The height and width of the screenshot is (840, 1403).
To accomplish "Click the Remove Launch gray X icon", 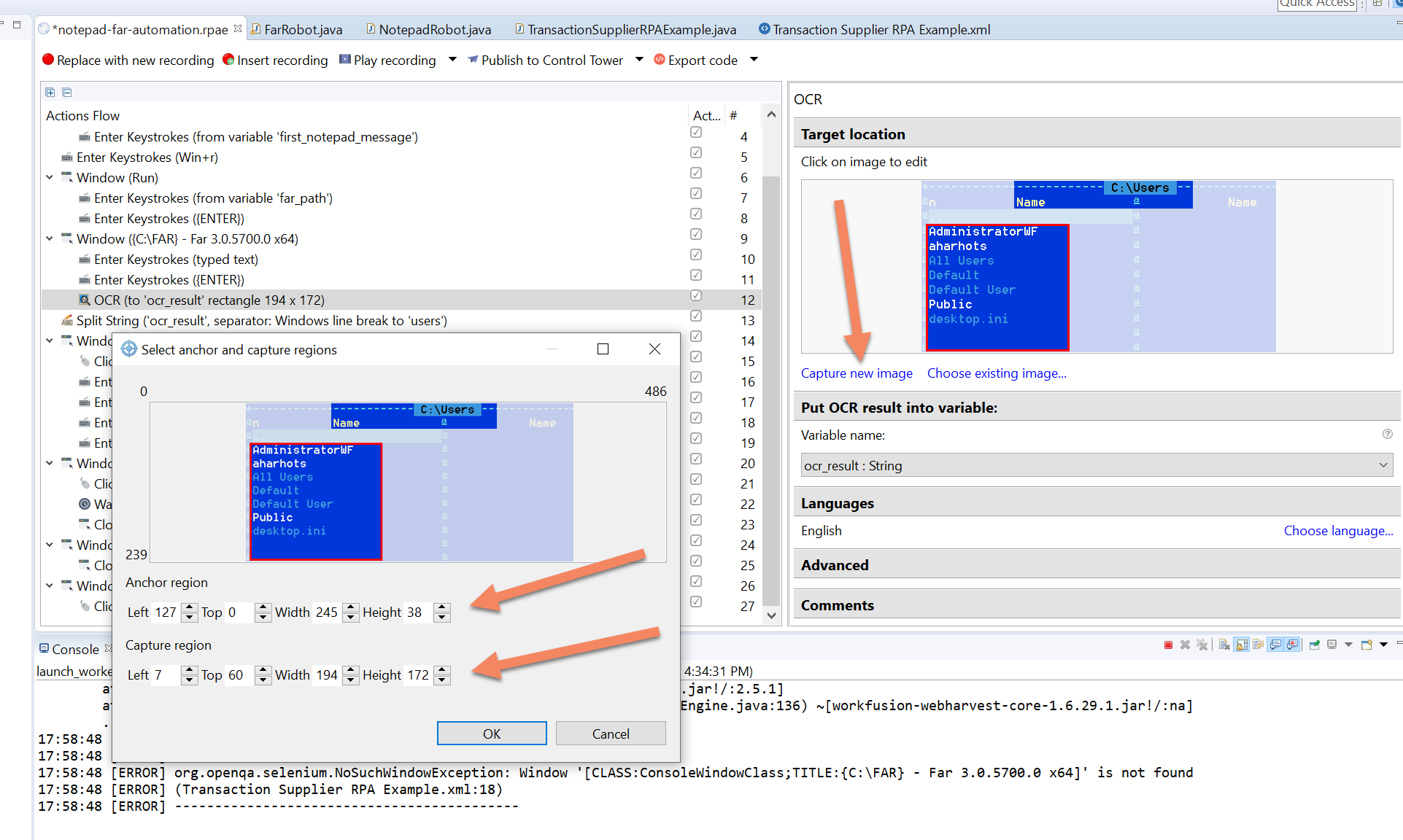I will [1185, 645].
